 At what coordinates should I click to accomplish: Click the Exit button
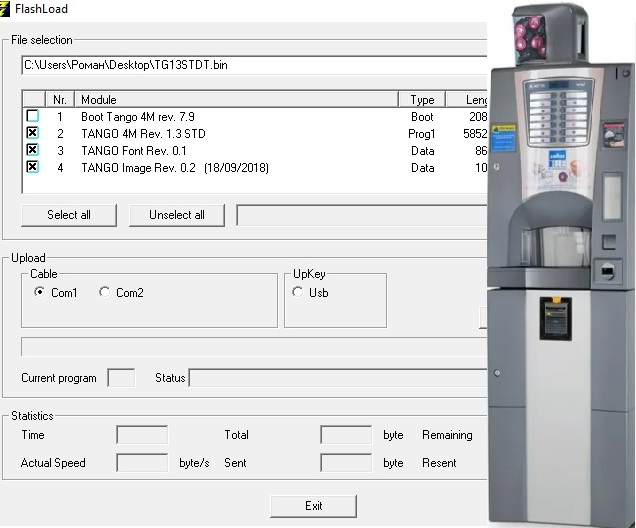[314, 506]
